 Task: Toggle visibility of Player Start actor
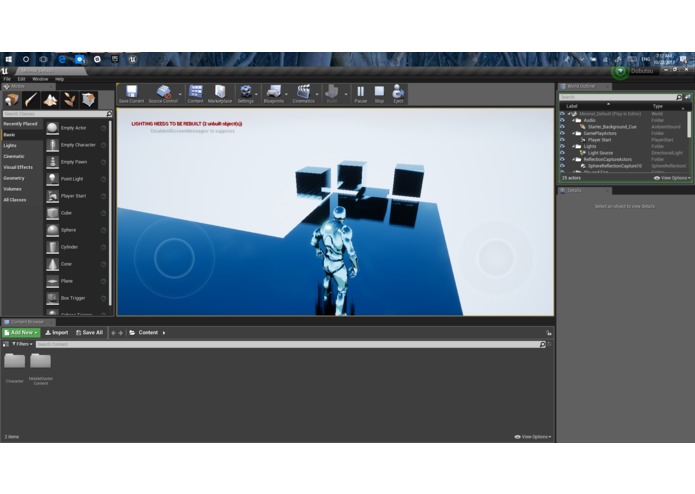(x=562, y=140)
